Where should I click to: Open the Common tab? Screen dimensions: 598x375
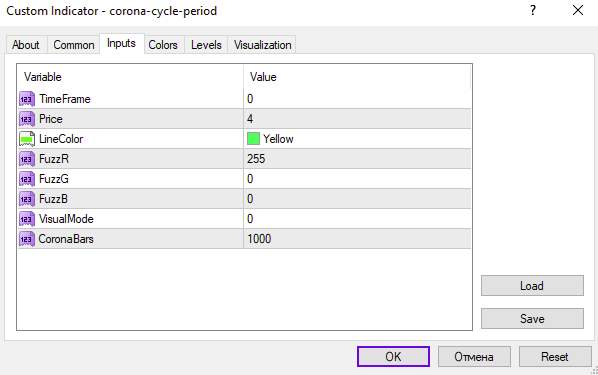pos(74,45)
